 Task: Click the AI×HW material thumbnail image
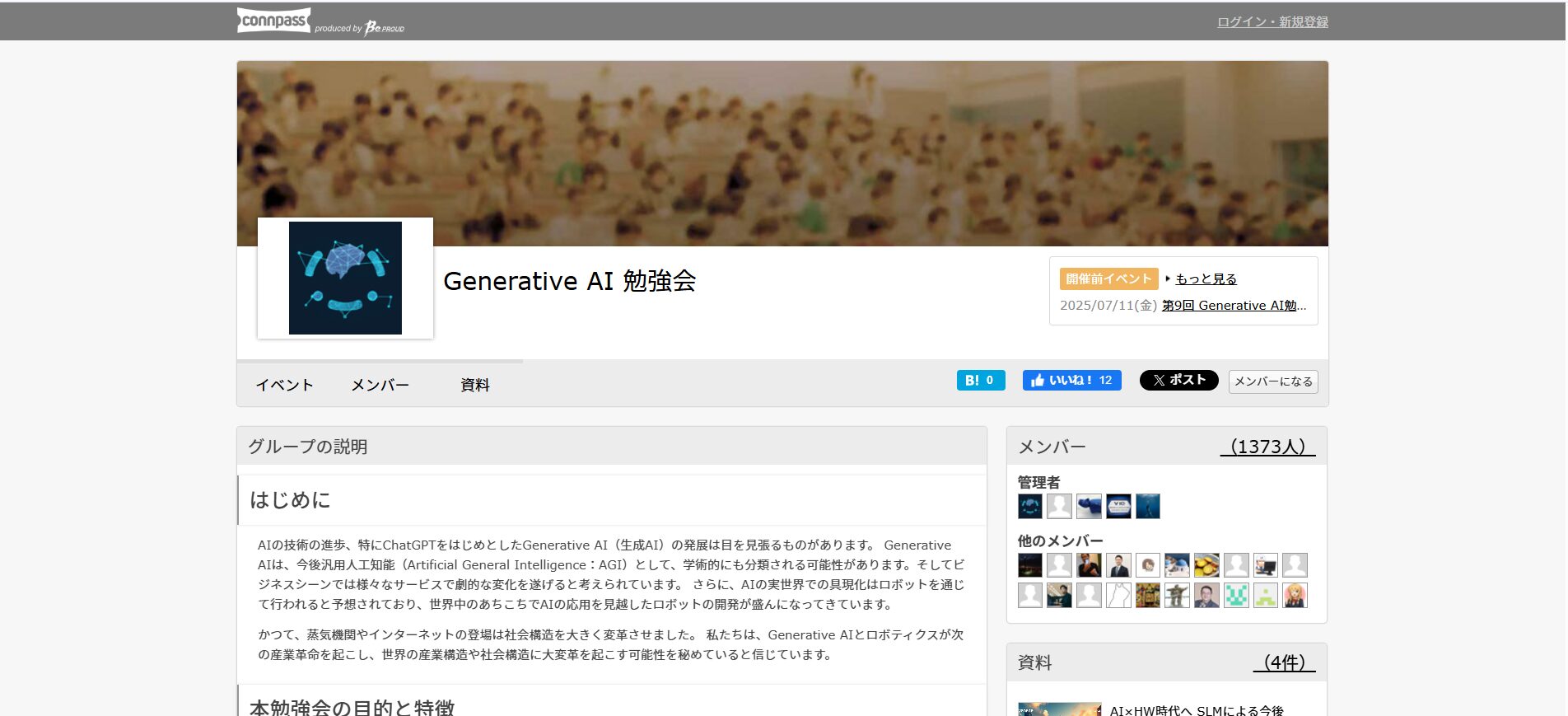click(x=1060, y=709)
